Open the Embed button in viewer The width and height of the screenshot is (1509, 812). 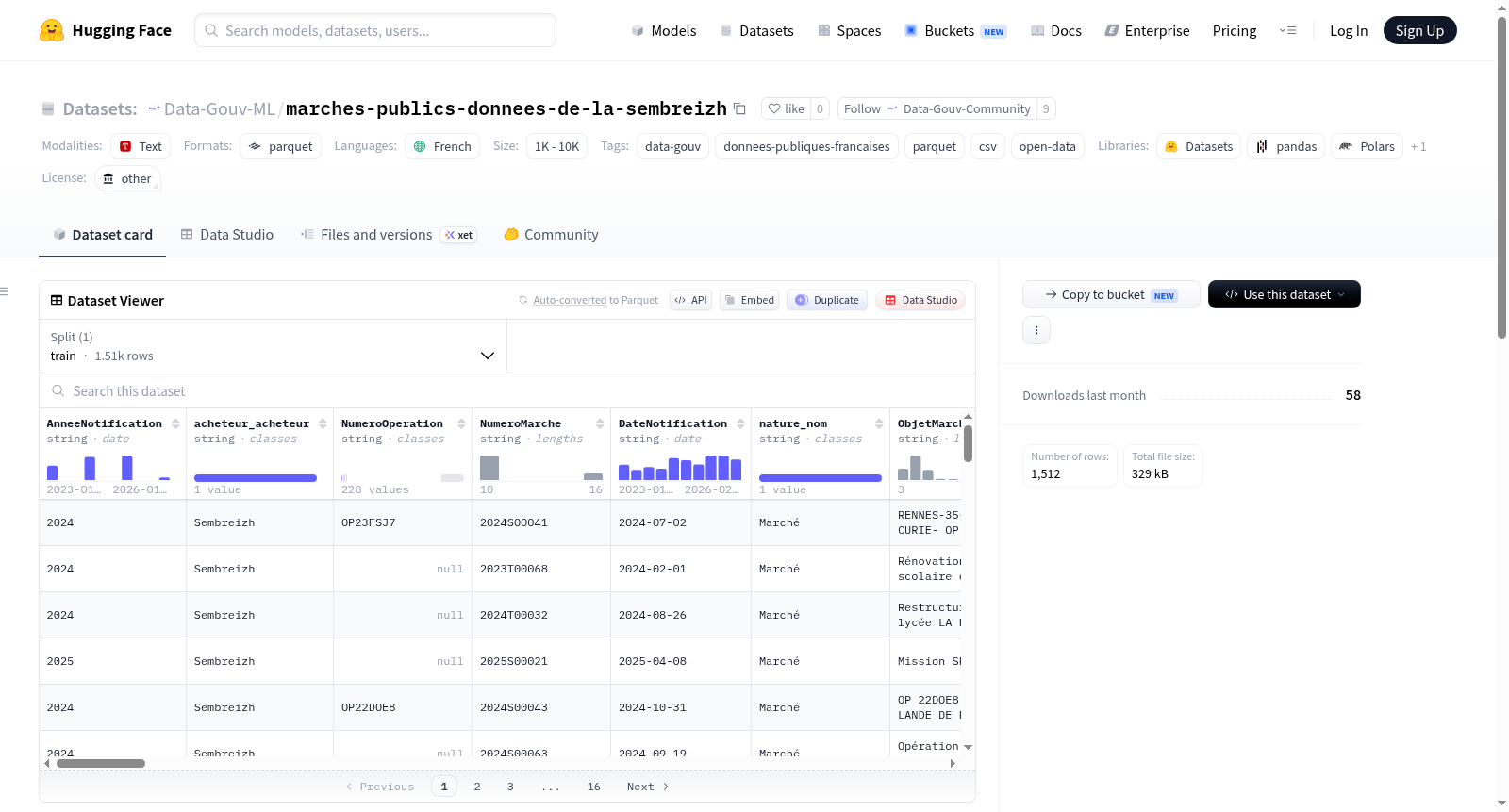750,300
